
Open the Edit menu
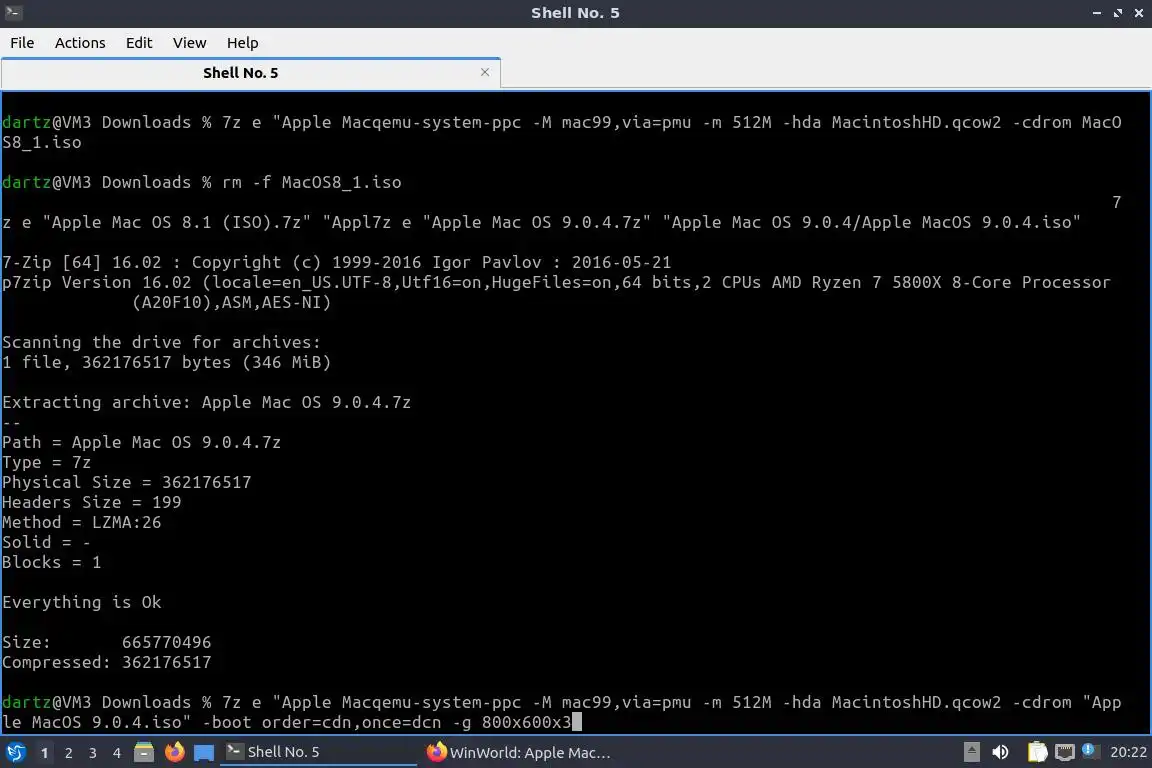point(139,43)
